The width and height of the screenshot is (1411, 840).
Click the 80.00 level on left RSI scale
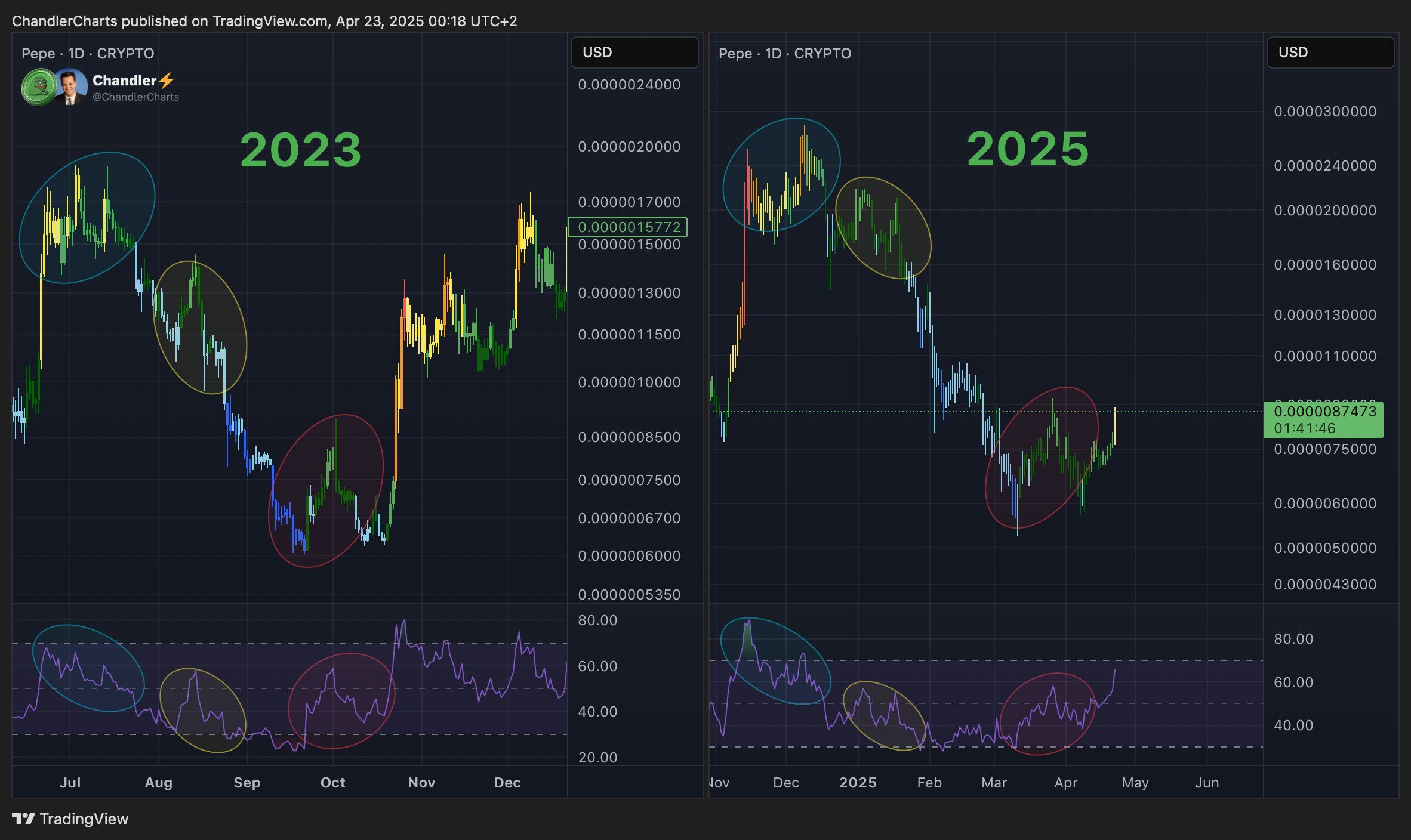[x=597, y=620]
